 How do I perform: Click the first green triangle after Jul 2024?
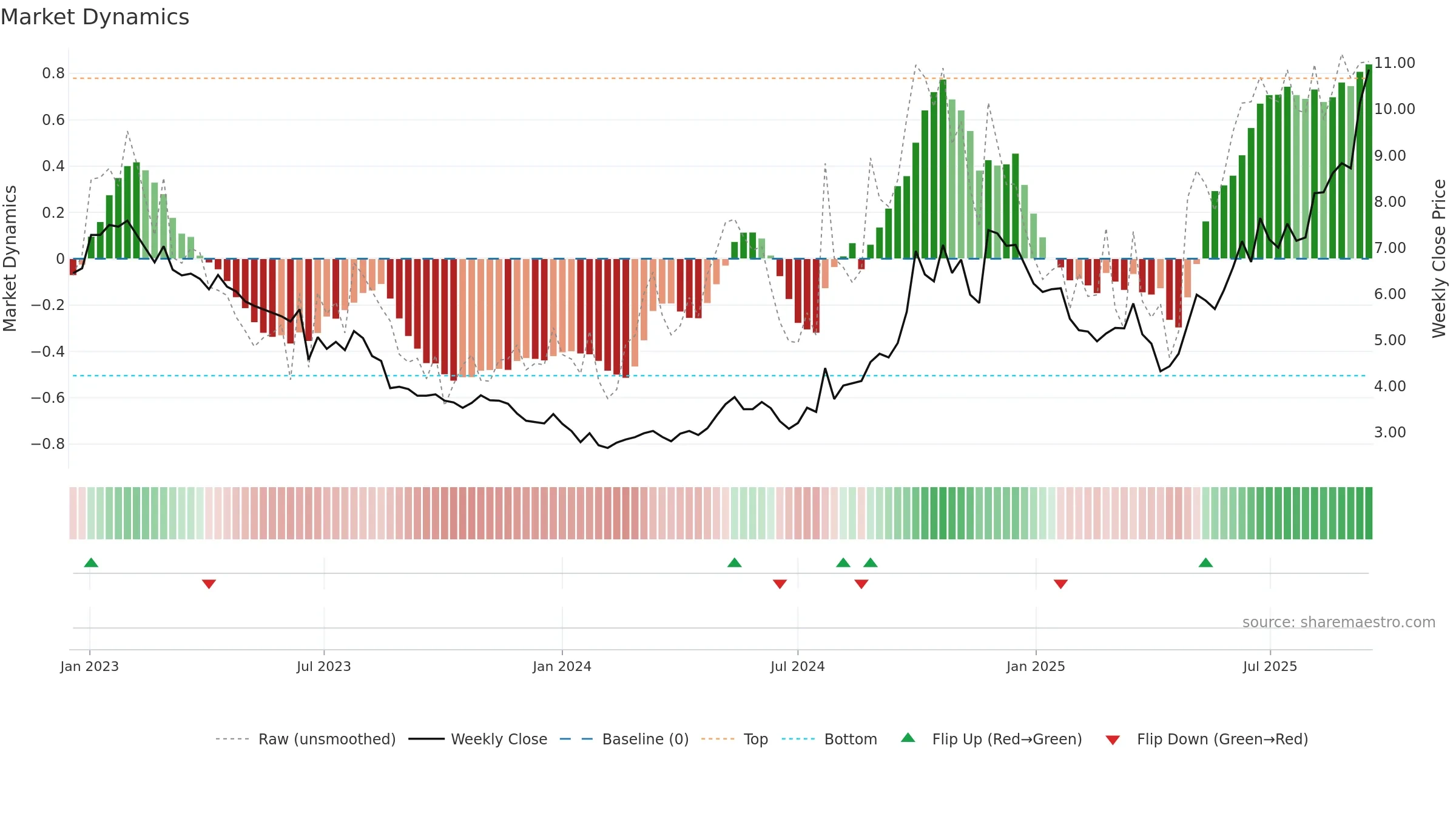pos(843,562)
